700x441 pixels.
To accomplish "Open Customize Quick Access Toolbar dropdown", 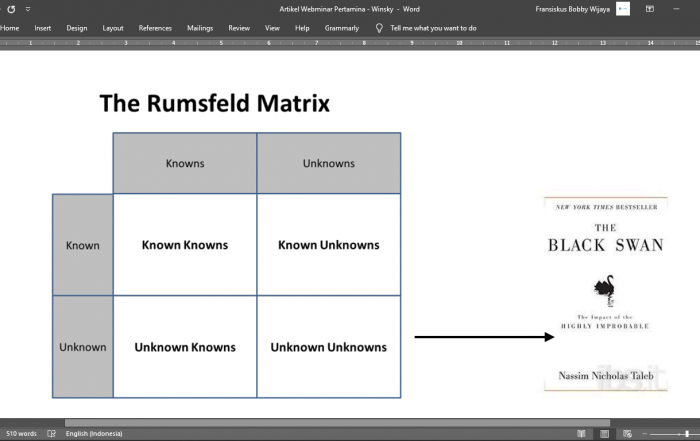I will pyautogui.click(x=28, y=9).
